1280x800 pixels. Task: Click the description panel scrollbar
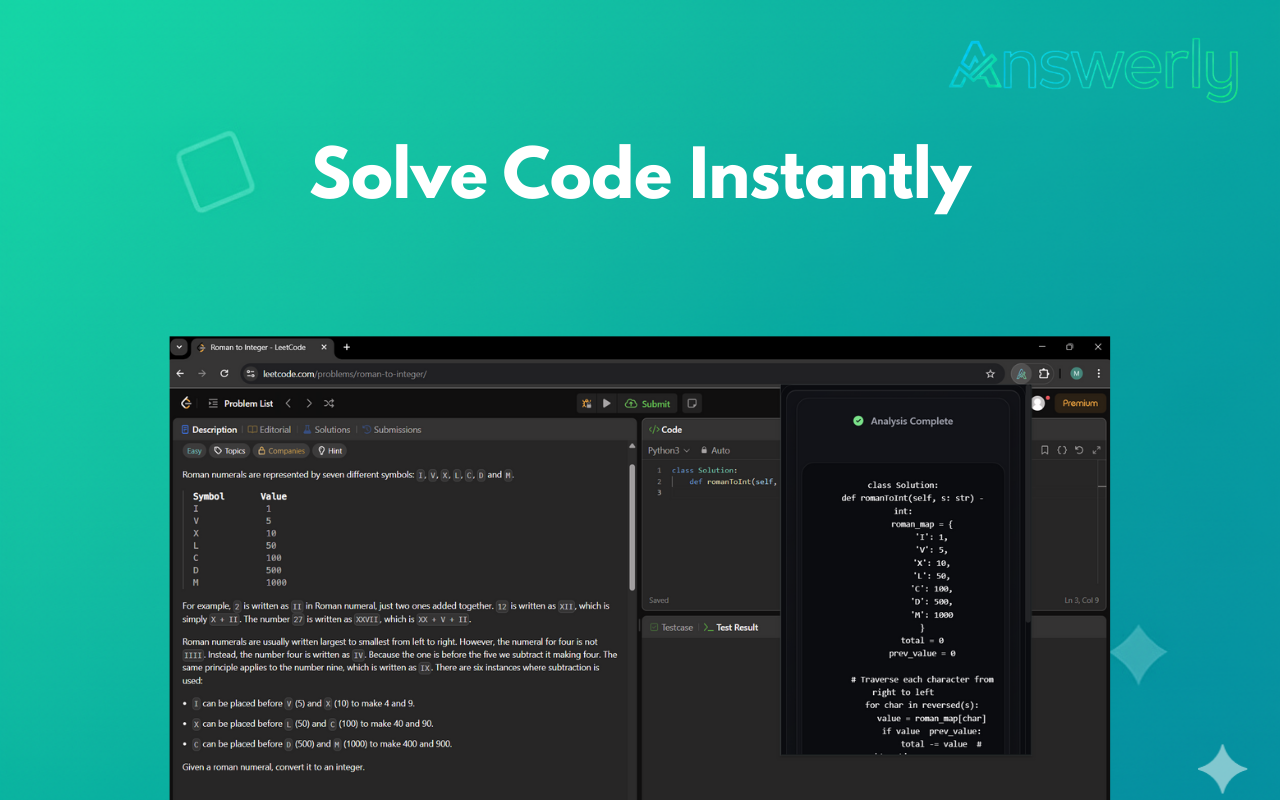(x=631, y=526)
